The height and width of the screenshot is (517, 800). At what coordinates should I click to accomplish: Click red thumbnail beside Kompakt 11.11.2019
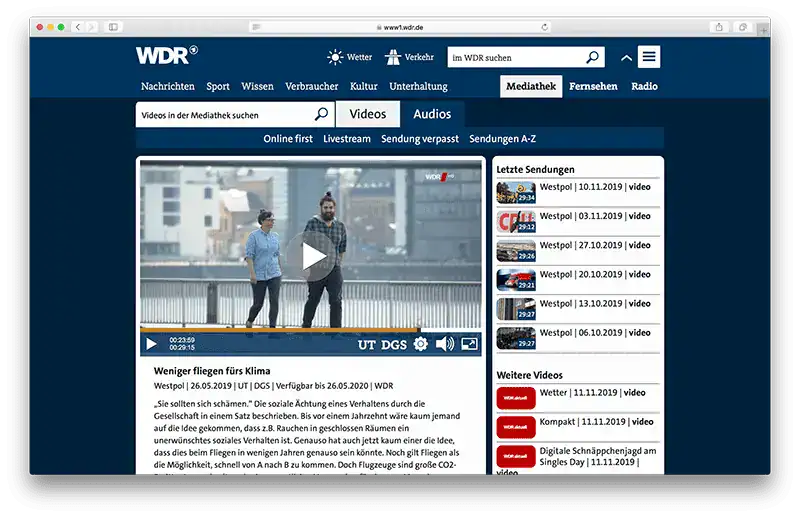(516, 427)
